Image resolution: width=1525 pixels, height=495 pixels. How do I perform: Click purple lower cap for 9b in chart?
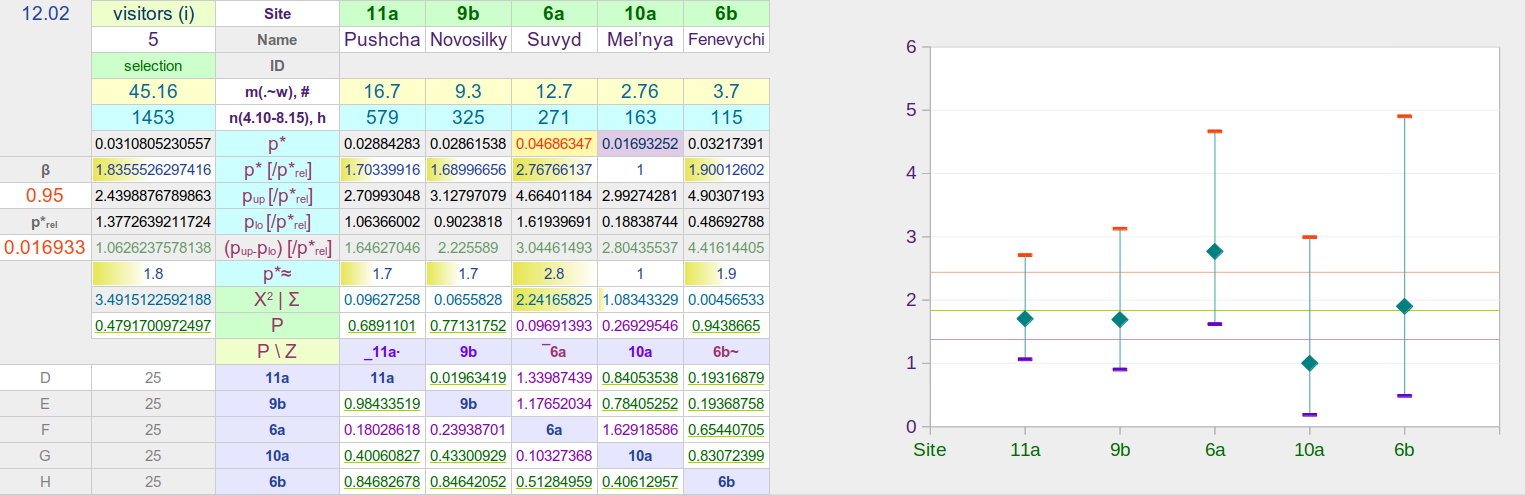click(1120, 369)
